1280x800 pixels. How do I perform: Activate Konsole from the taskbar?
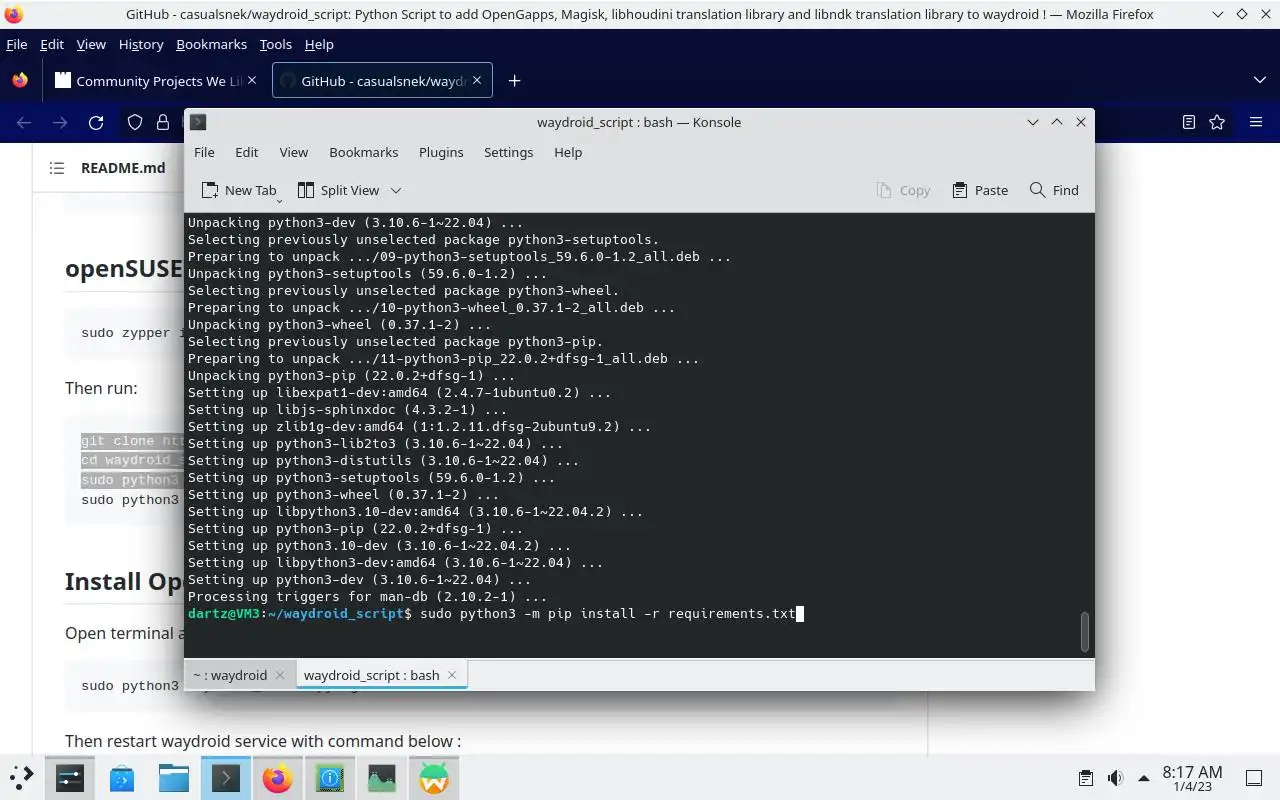[x=226, y=778]
